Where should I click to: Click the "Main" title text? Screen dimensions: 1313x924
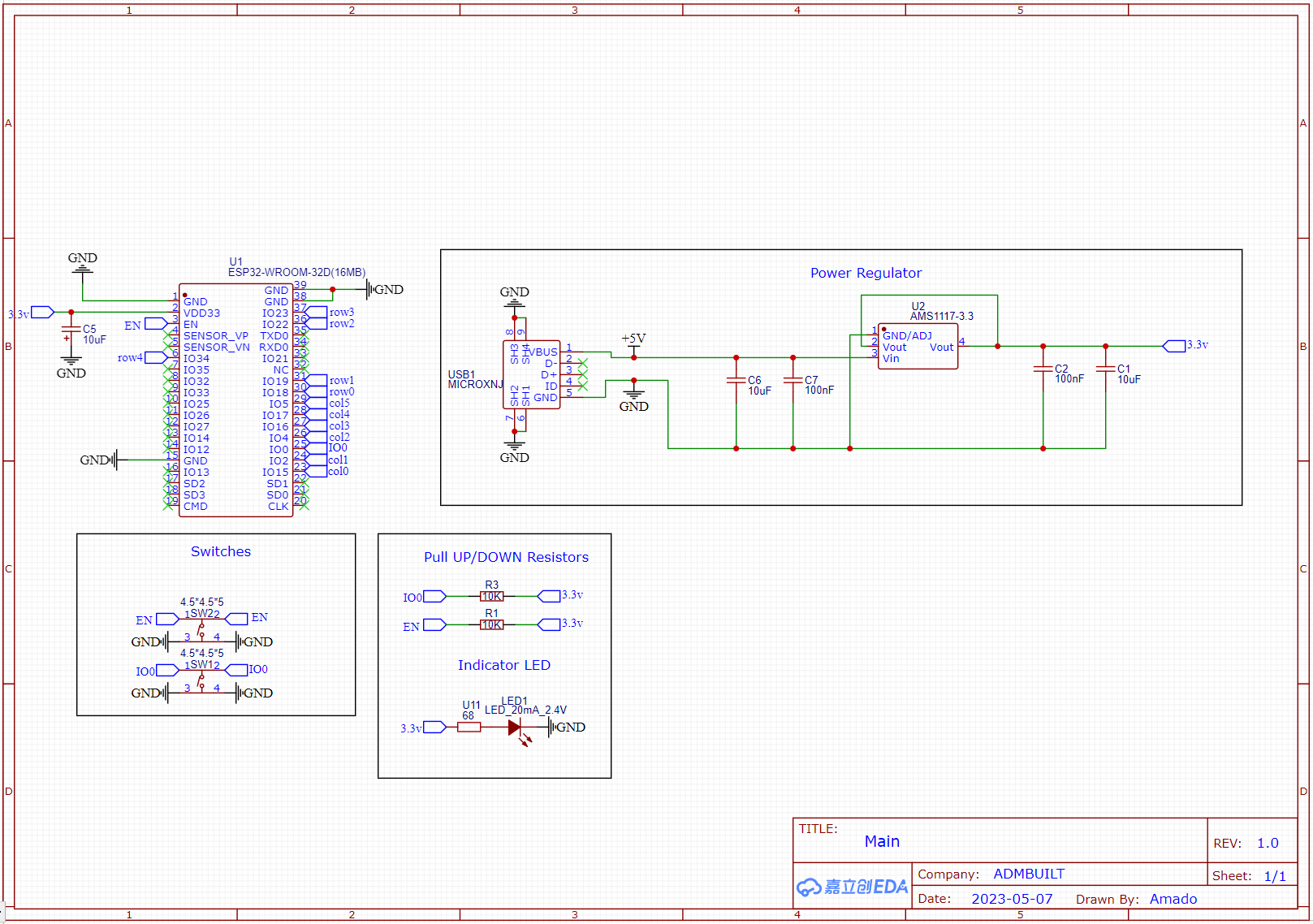tap(882, 842)
